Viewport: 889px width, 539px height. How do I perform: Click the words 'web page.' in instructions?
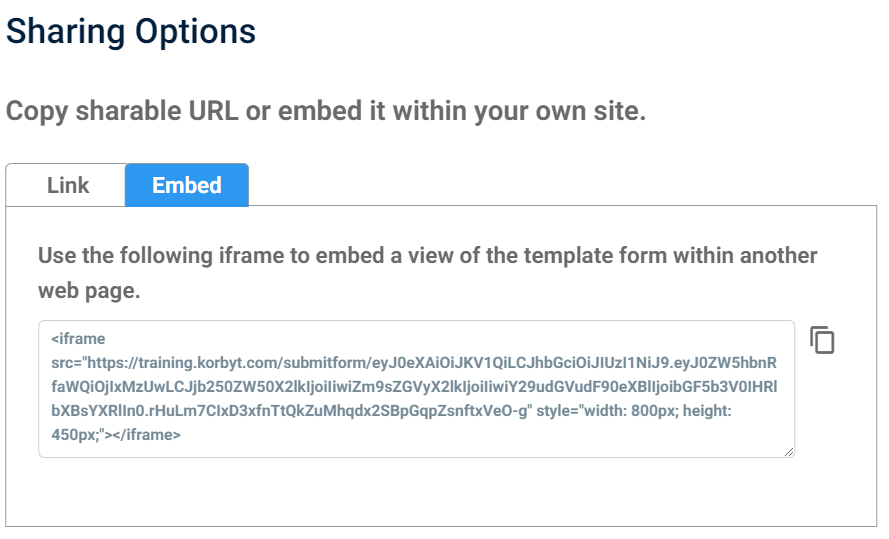click(x=89, y=291)
